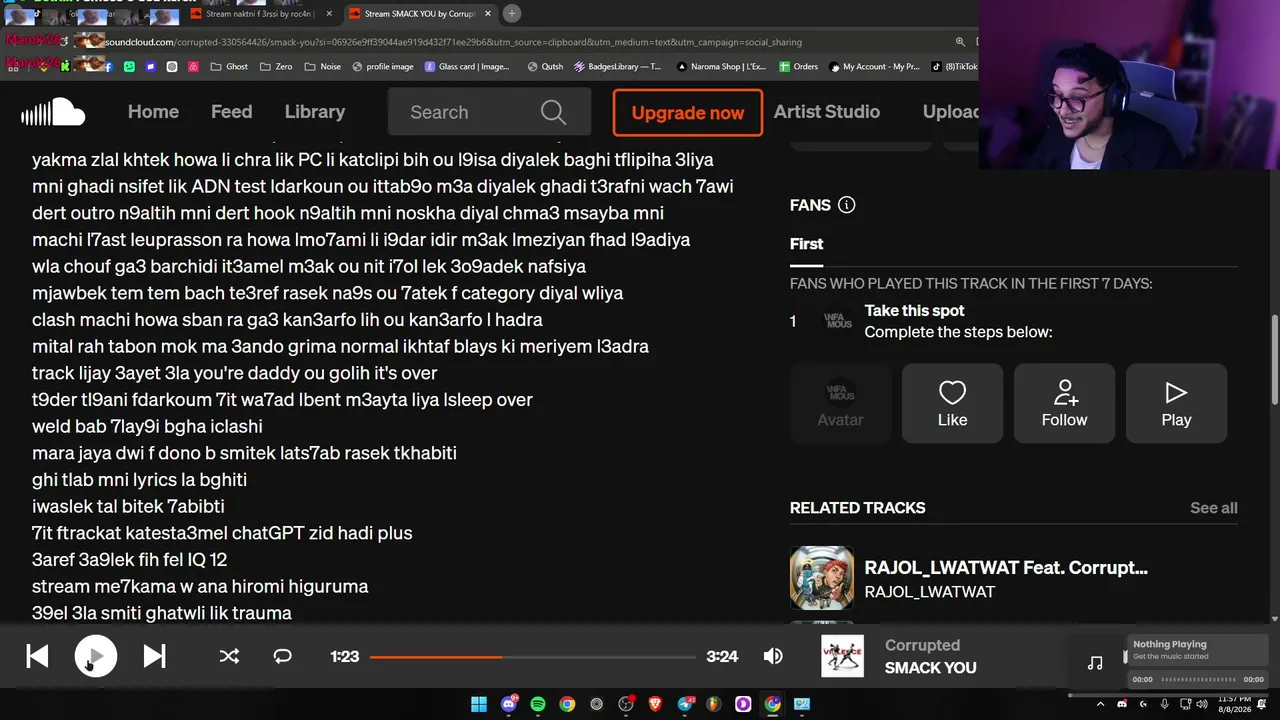Image resolution: width=1280 pixels, height=720 pixels.
Task: Open Google Chrome from the taskbar
Action: point(567,704)
